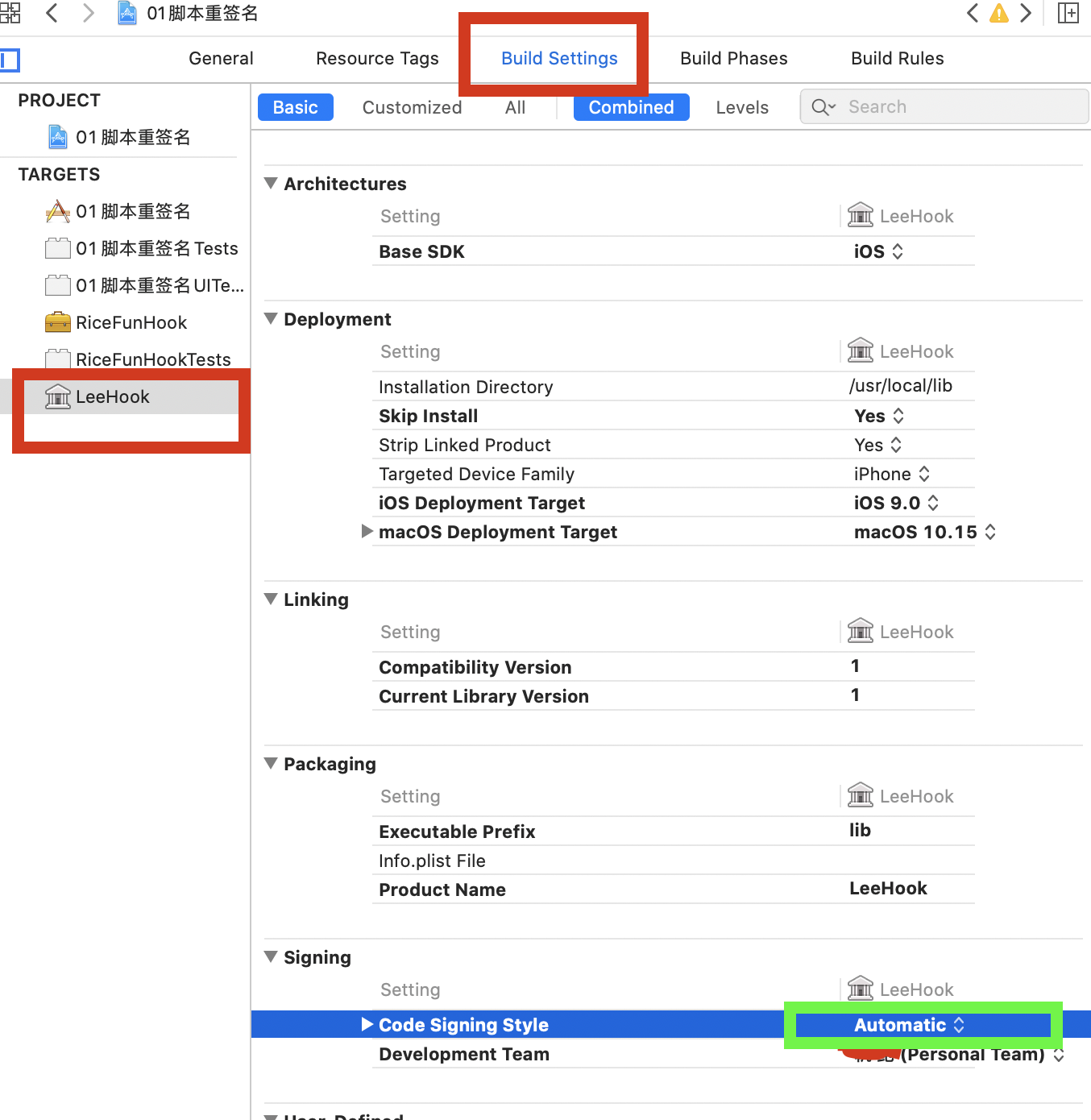1091x1120 pixels.
Task: Open iOS Deployment Target iOS 9.0 popup
Action: click(896, 503)
